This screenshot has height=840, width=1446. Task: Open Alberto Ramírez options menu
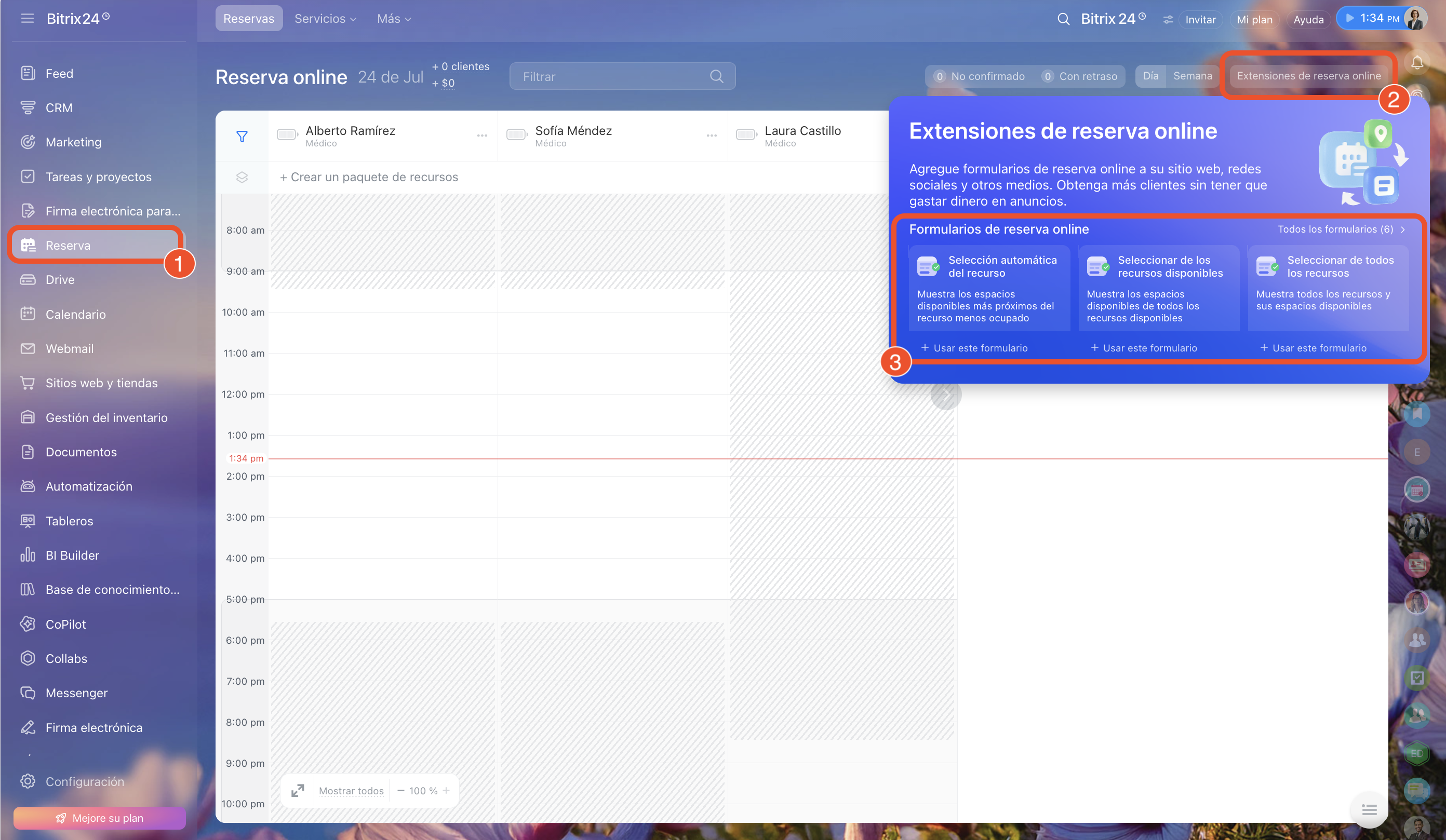(x=482, y=136)
